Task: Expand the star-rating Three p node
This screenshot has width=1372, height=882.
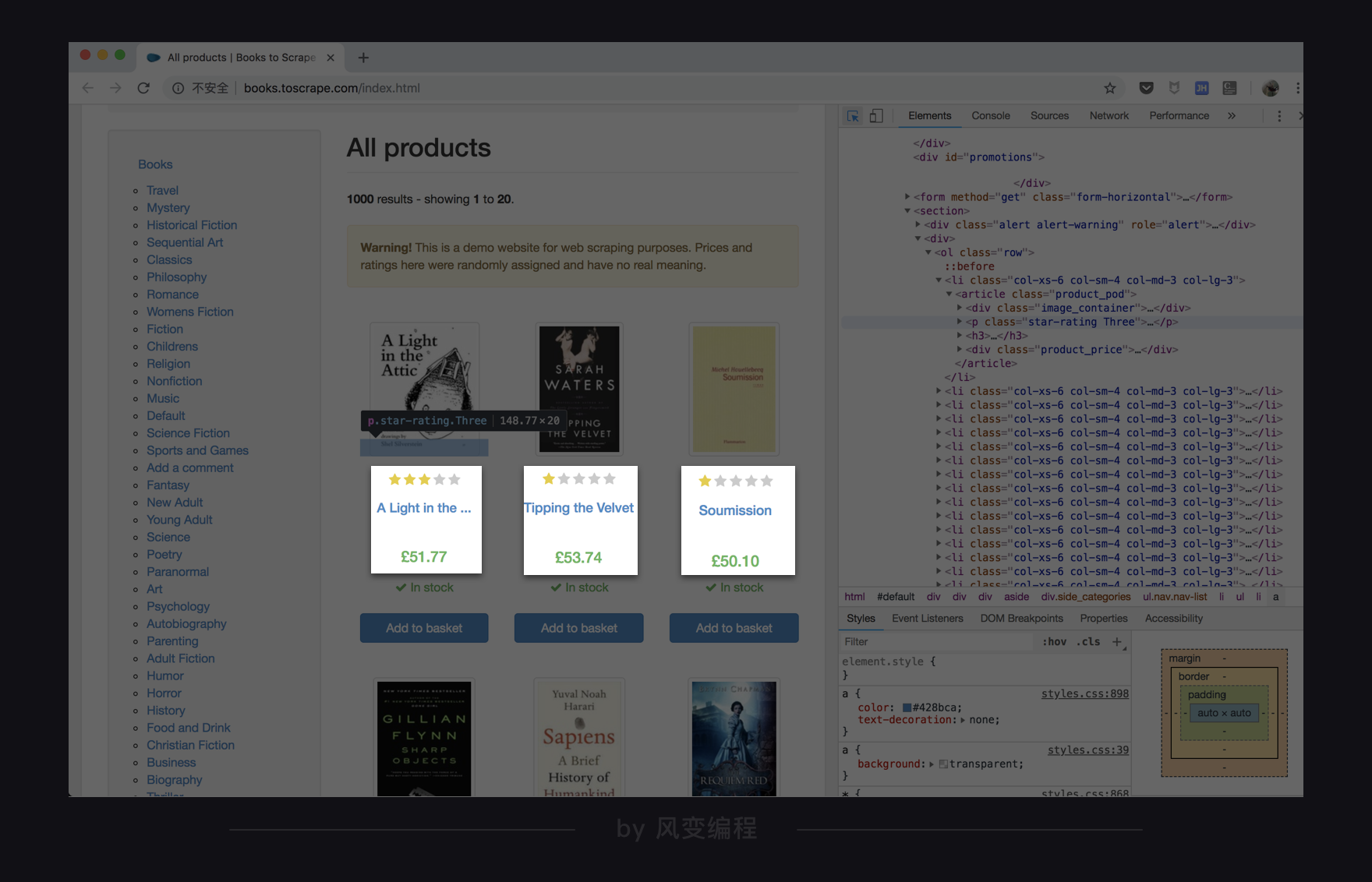Action: pos(960,322)
